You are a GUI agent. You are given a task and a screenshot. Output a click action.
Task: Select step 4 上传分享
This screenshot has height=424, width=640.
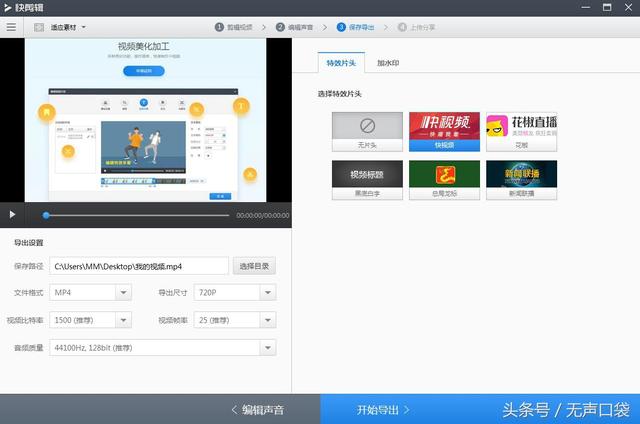point(416,27)
